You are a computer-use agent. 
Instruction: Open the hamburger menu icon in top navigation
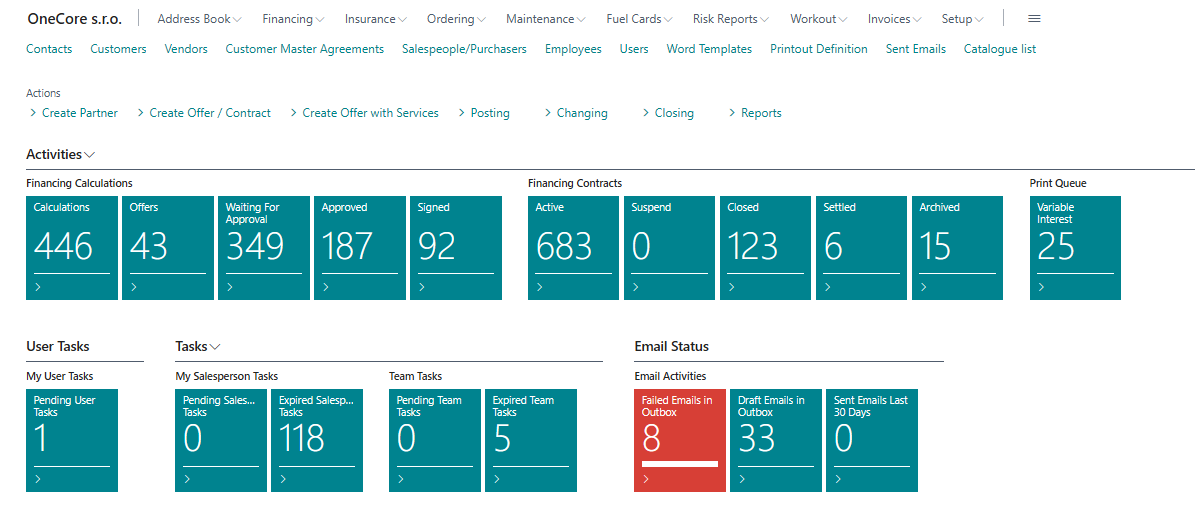coord(1034,19)
